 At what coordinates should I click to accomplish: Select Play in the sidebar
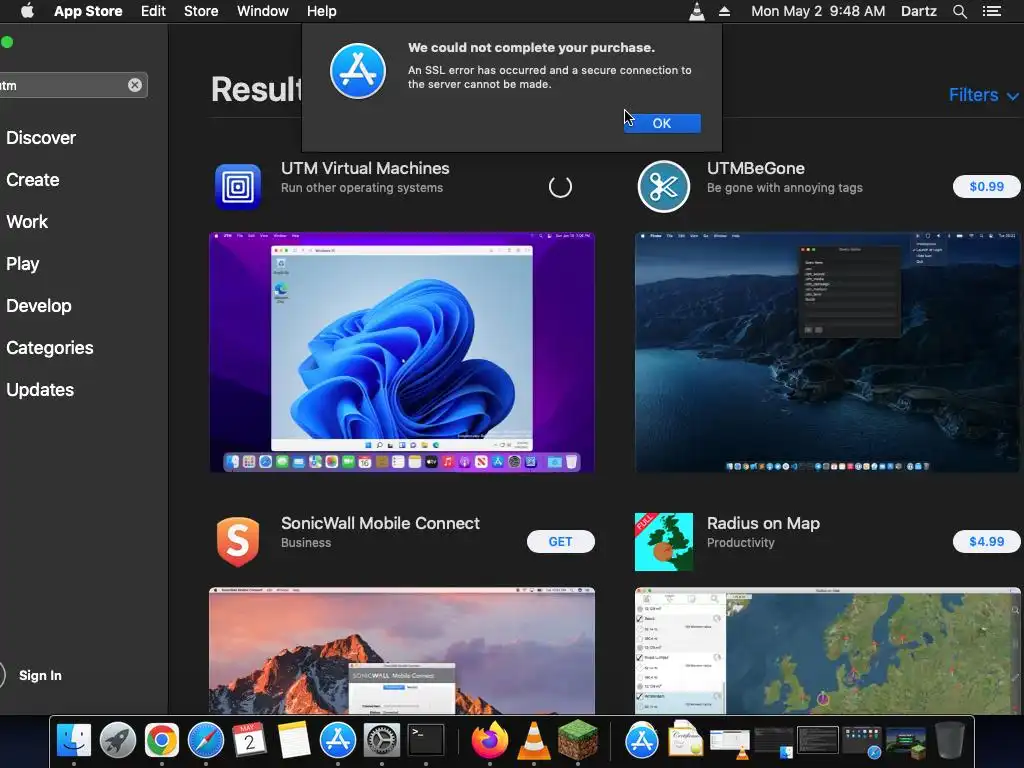[x=23, y=264]
